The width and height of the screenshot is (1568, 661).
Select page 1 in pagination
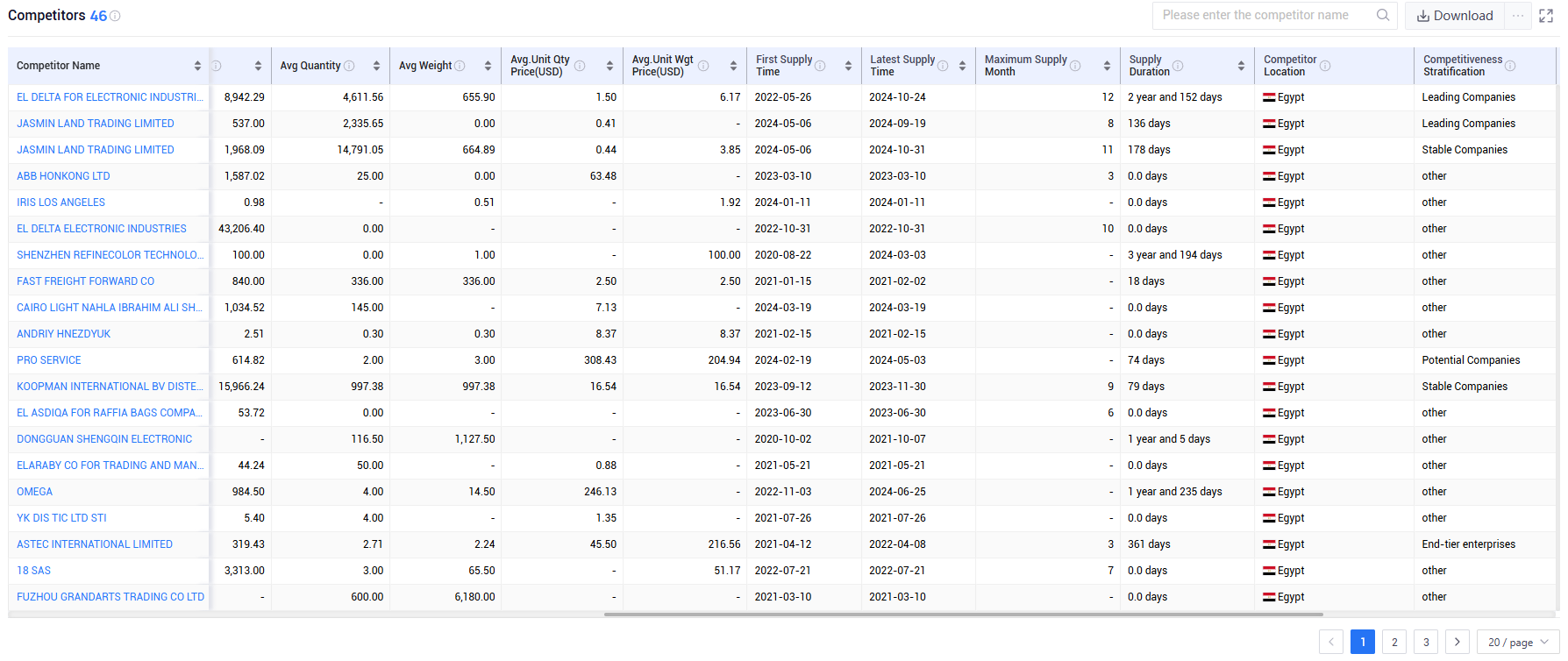coord(1363,642)
